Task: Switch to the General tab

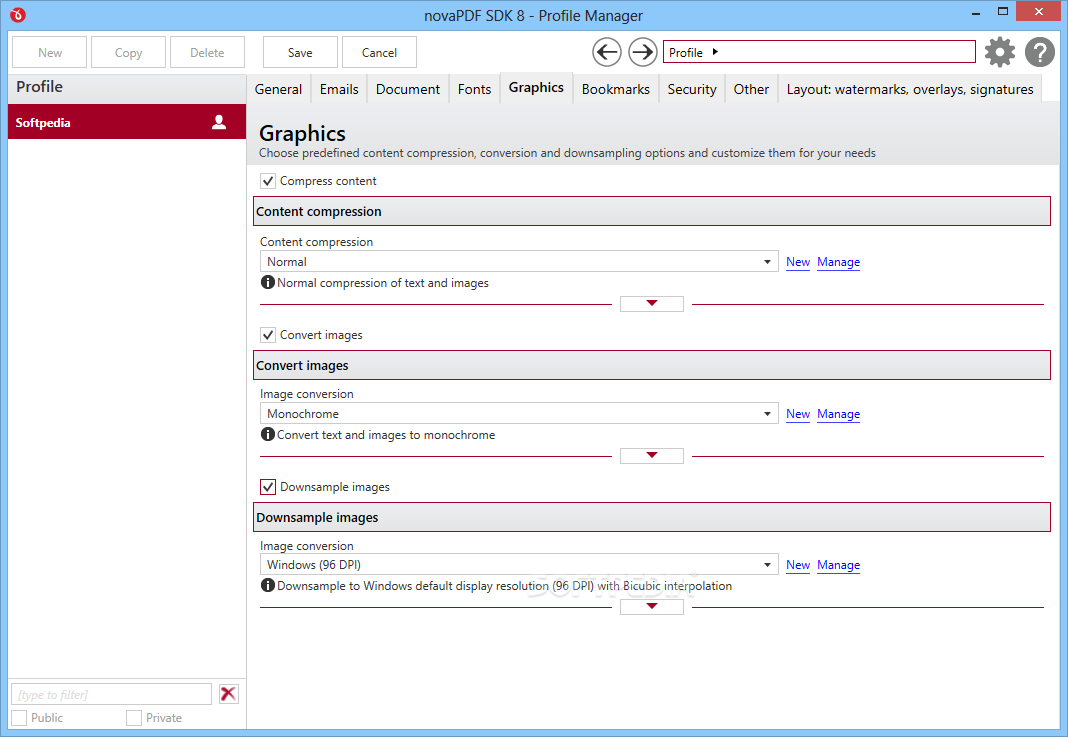Action: [278, 89]
